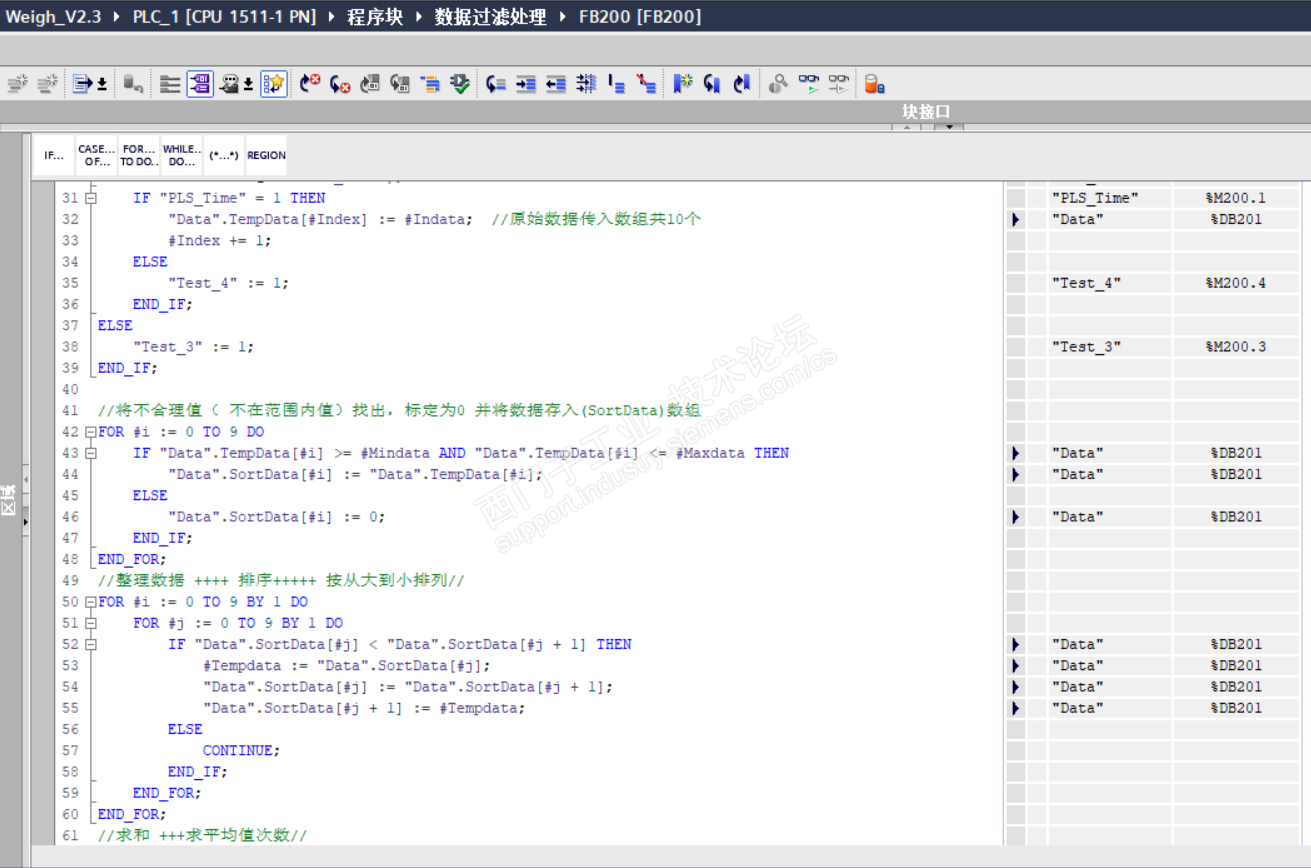Select 程序块 in the breadcrumb path
Image resolution: width=1311 pixels, height=868 pixels.
pos(375,17)
